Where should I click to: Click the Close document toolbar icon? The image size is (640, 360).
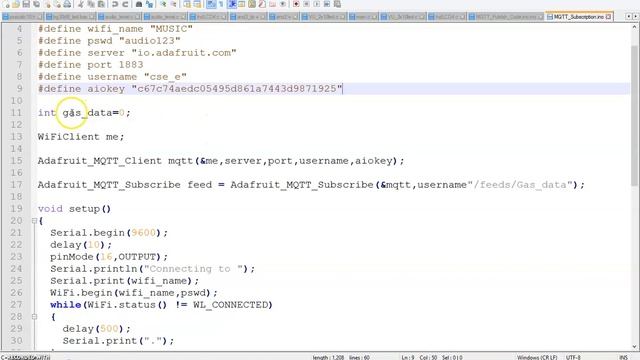(47, 4)
